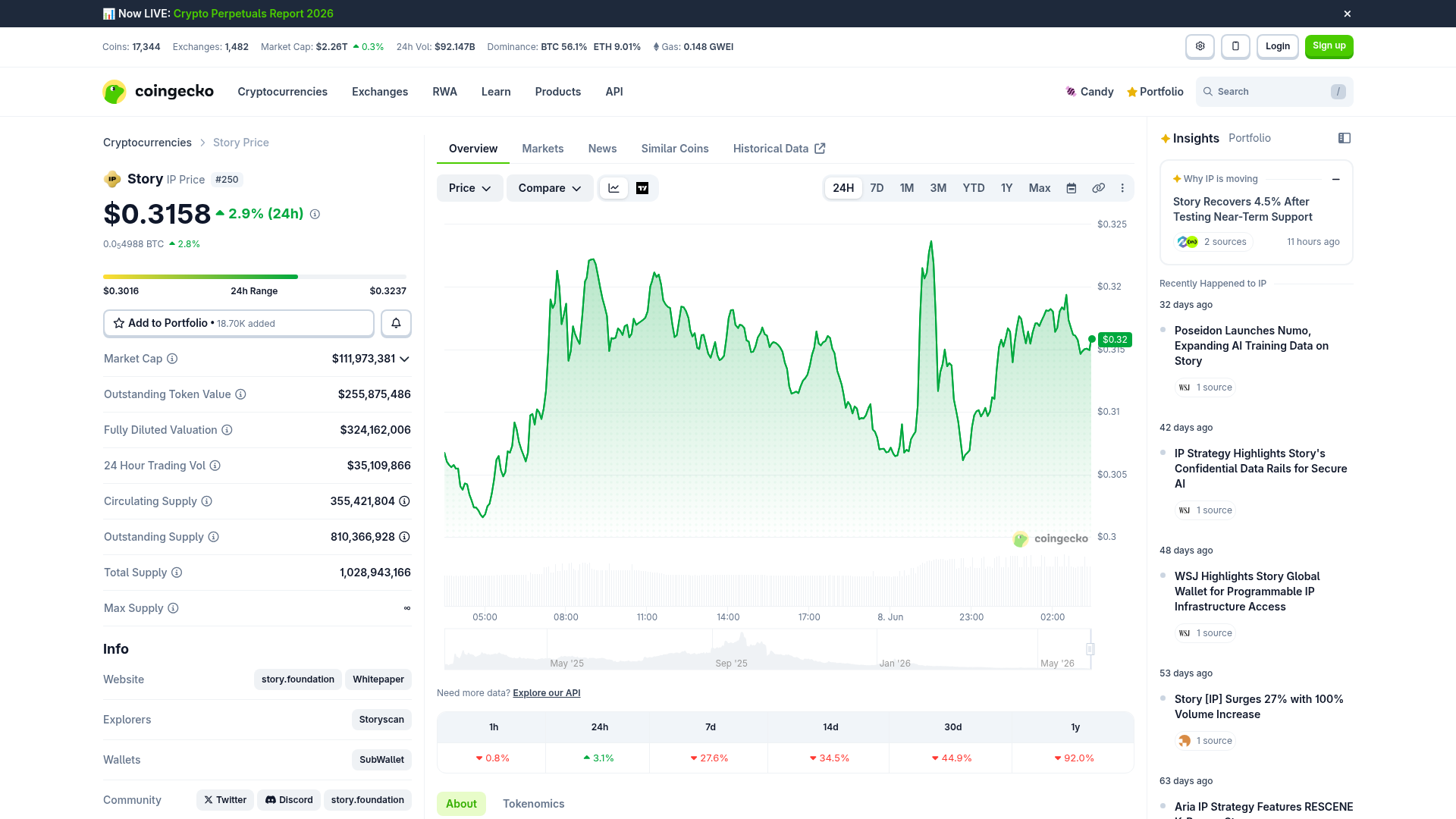Click the price alert bell icon
Screen dimensions: 1456x819
click(396, 323)
